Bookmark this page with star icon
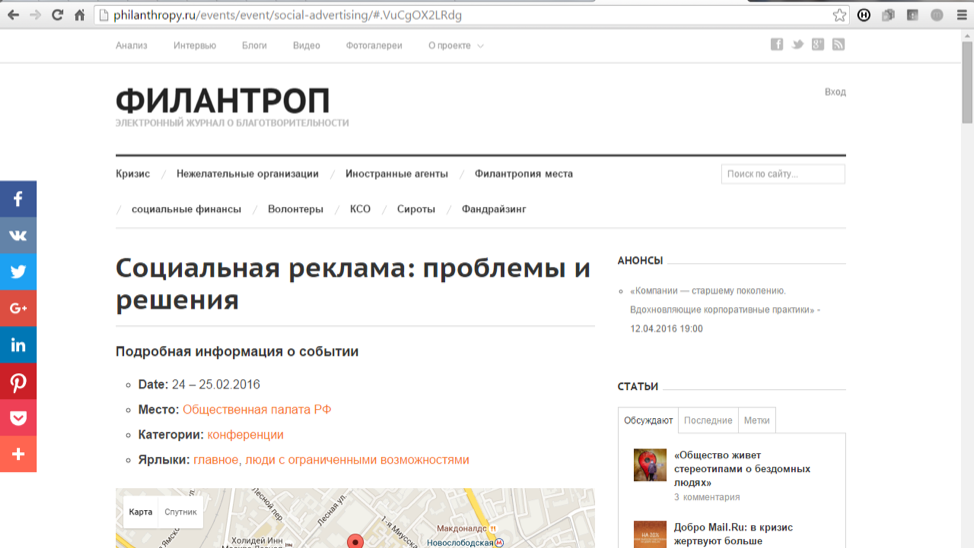Screen dimensions: 974x548 [x=839, y=15]
